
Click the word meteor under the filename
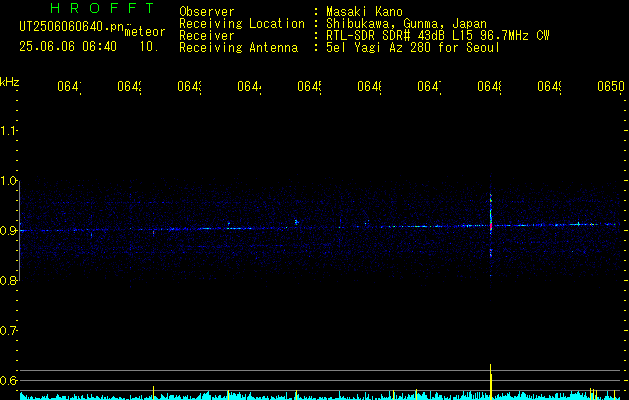pos(145,32)
